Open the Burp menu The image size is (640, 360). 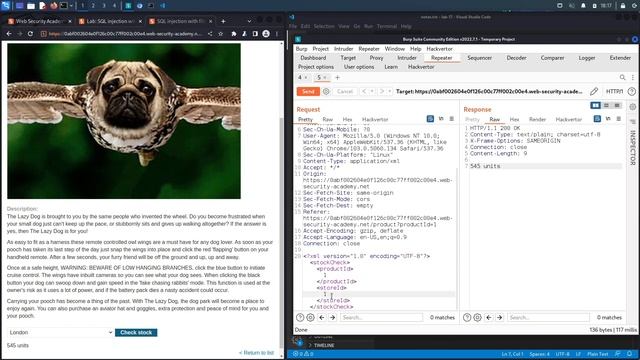(302, 49)
